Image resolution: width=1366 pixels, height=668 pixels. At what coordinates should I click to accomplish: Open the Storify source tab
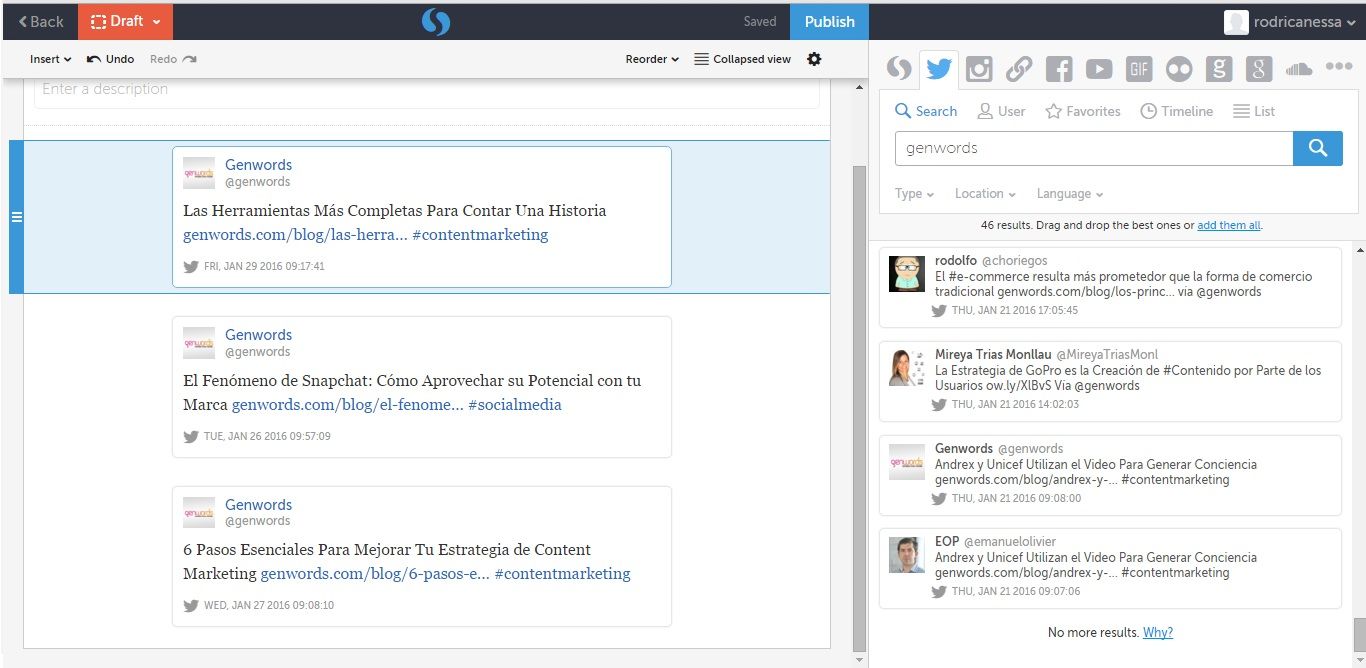click(899, 69)
